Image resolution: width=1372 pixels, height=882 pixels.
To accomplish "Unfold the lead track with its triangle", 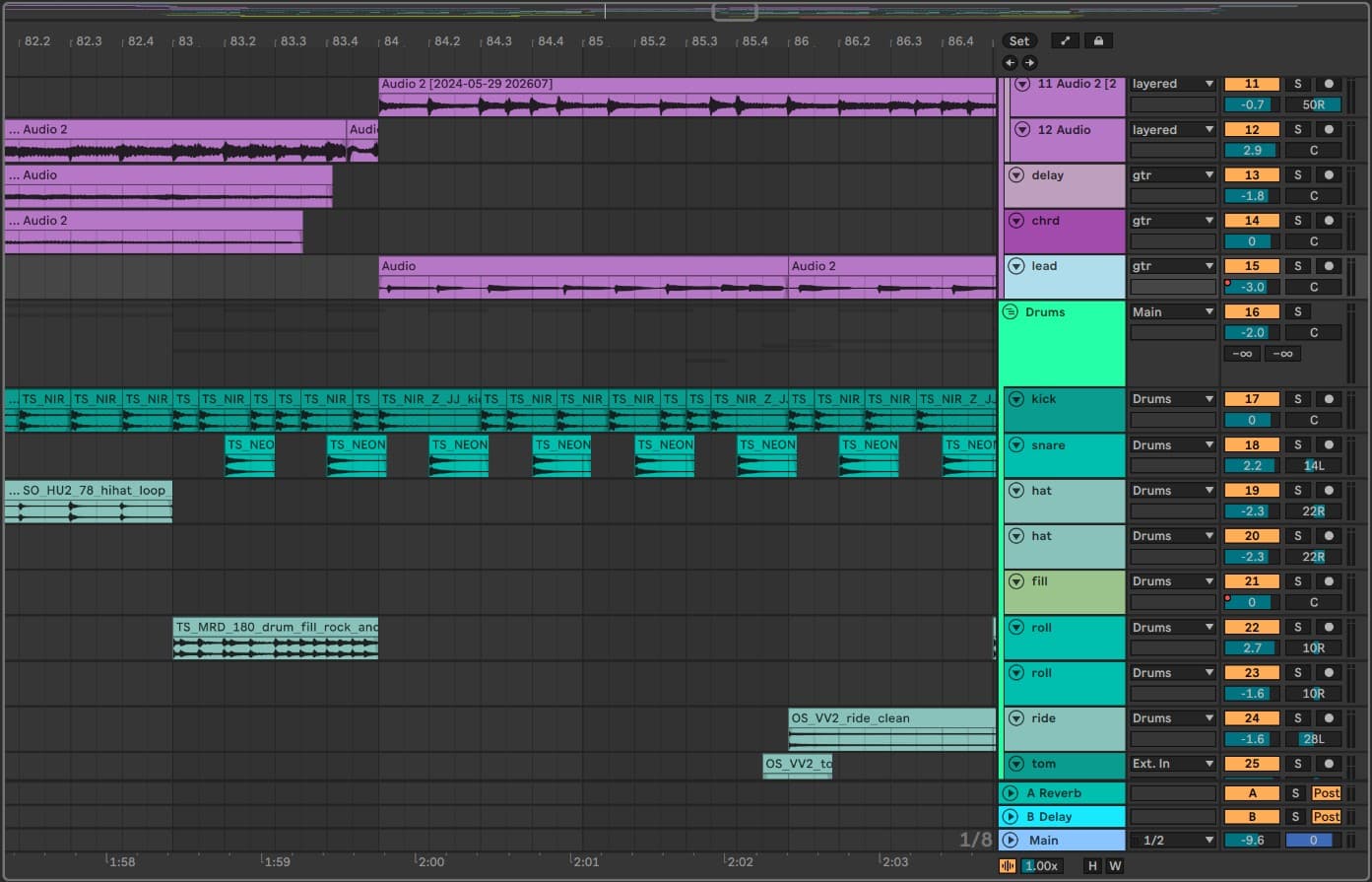I will point(1016,266).
